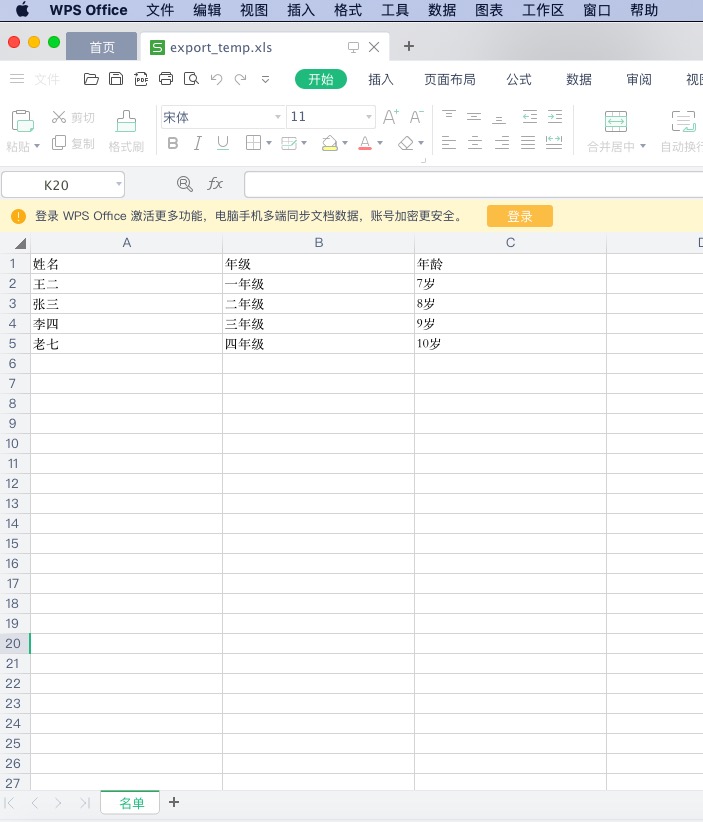703x822 pixels.
Task: Click the orange 登录 button
Action: (520, 216)
